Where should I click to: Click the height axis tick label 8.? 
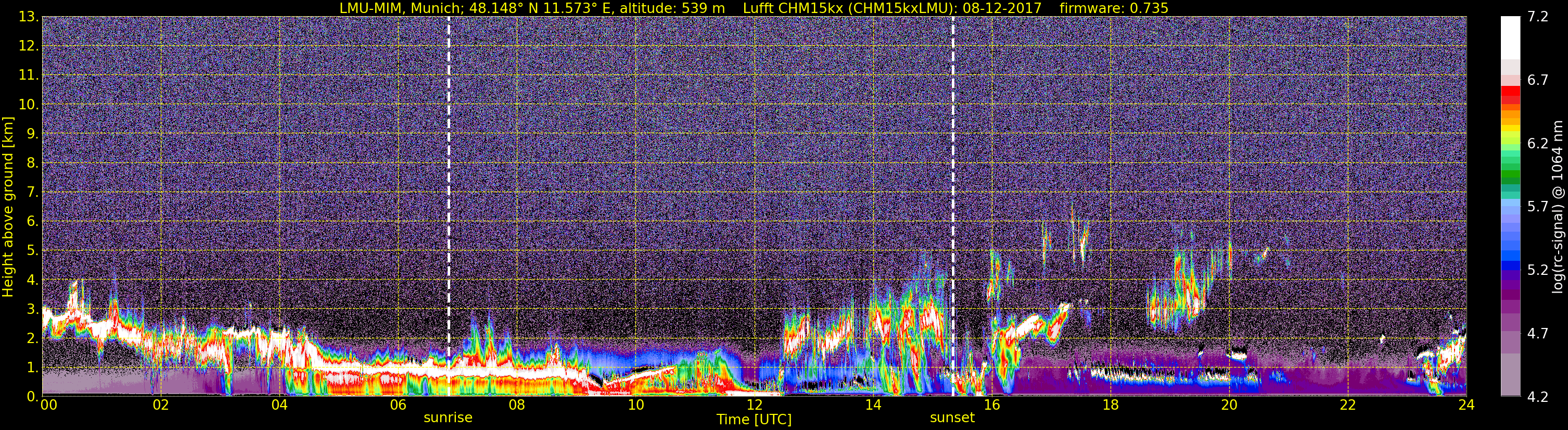tap(32, 163)
